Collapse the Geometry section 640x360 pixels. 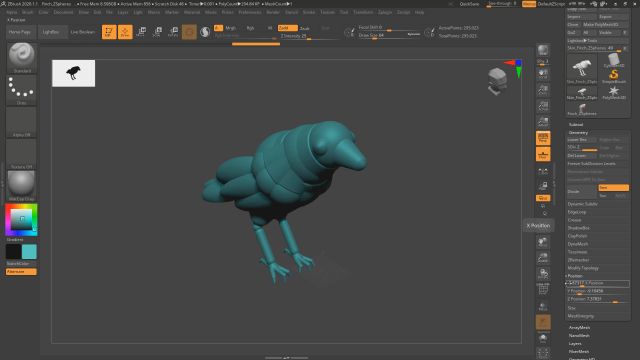click(578, 133)
